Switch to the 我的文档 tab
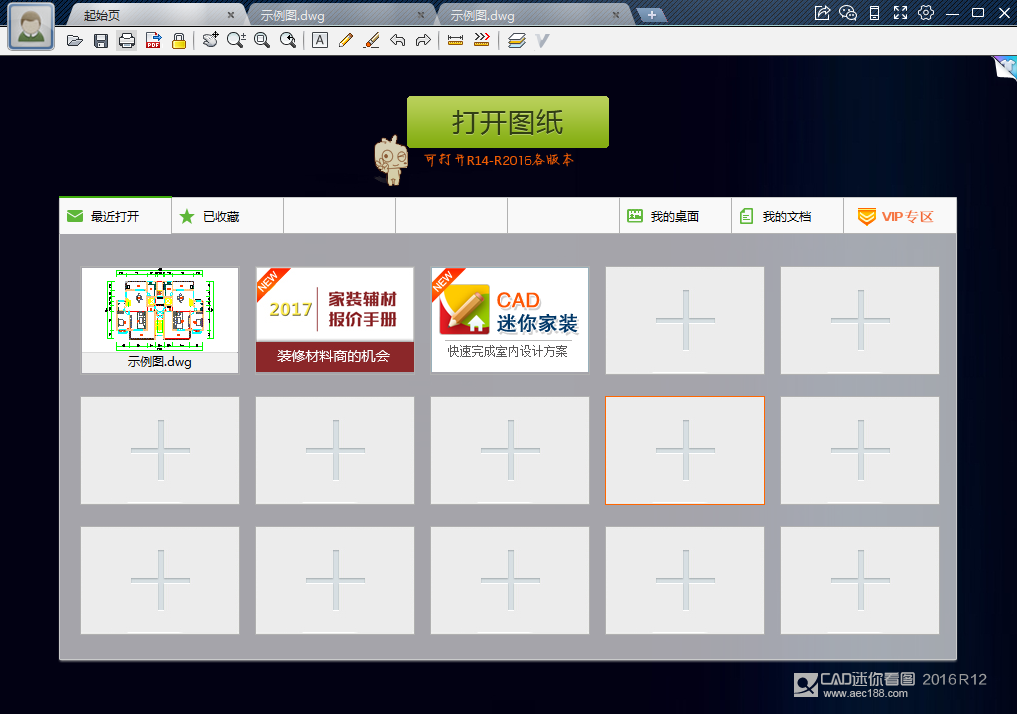Image resolution: width=1017 pixels, height=714 pixels. (x=787, y=216)
